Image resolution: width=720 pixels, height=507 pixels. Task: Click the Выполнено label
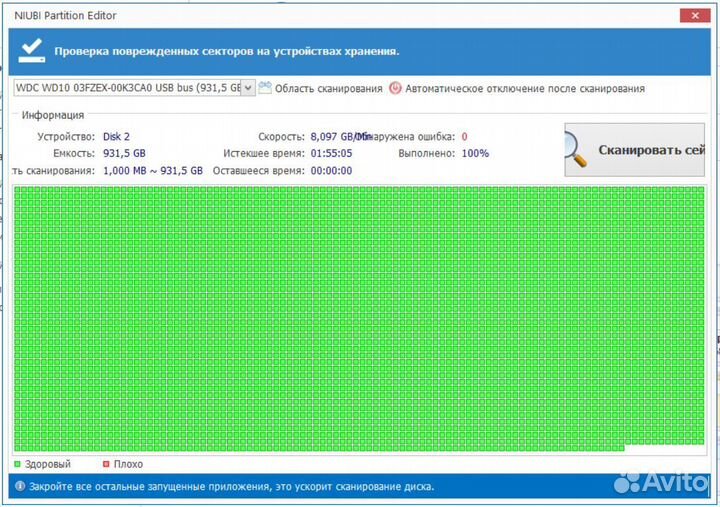(x=427, y=153)
